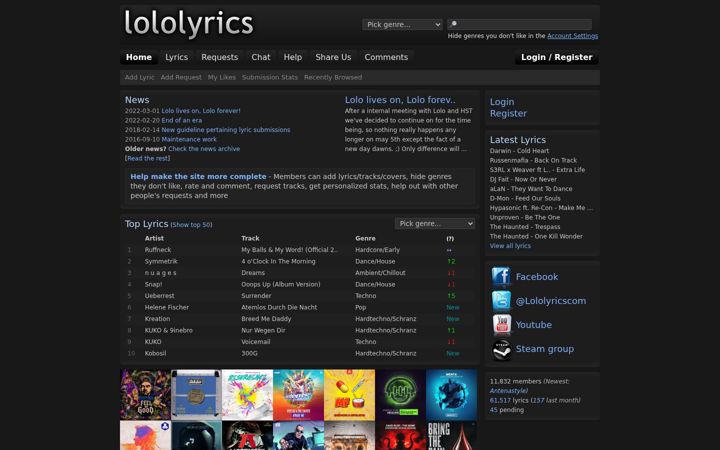The image size is (720, 450).
Task: Click the Show top 50 link
Action: pyautogui.click(x=191, y=225)
